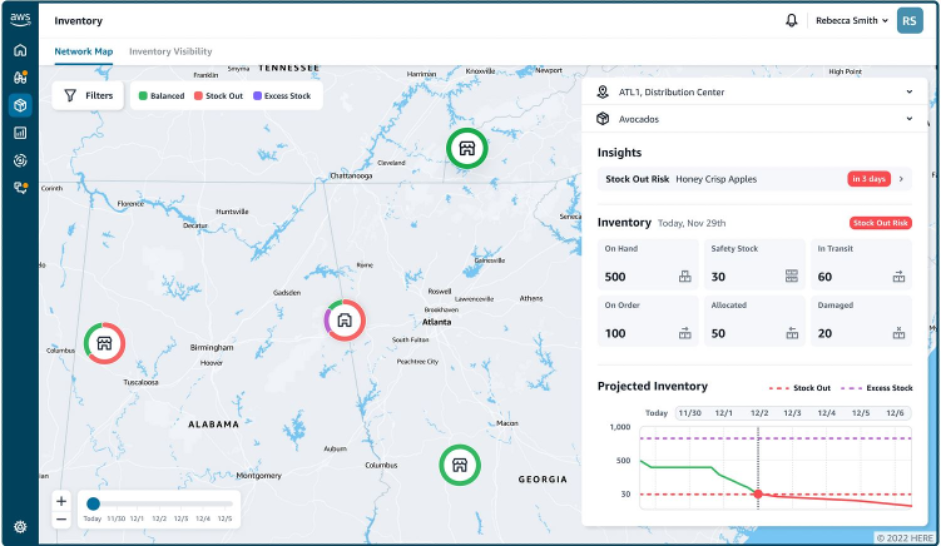Screen dimensions: 942x546
Task: Open the settings gear in sidebar
Action: coord(20,527)
